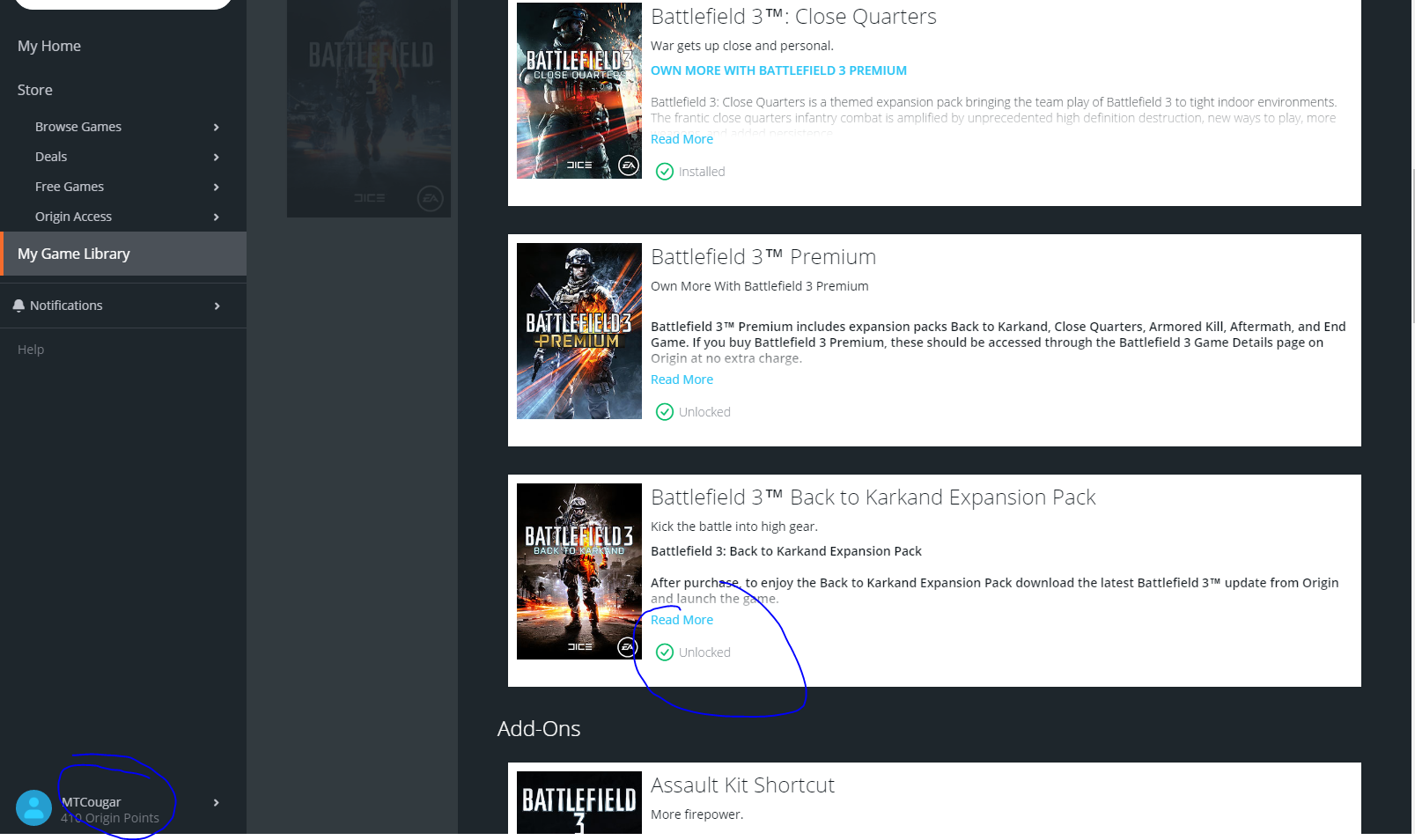Click MTCougar username
Screen dimensions: 1415x840
point(92,802)
